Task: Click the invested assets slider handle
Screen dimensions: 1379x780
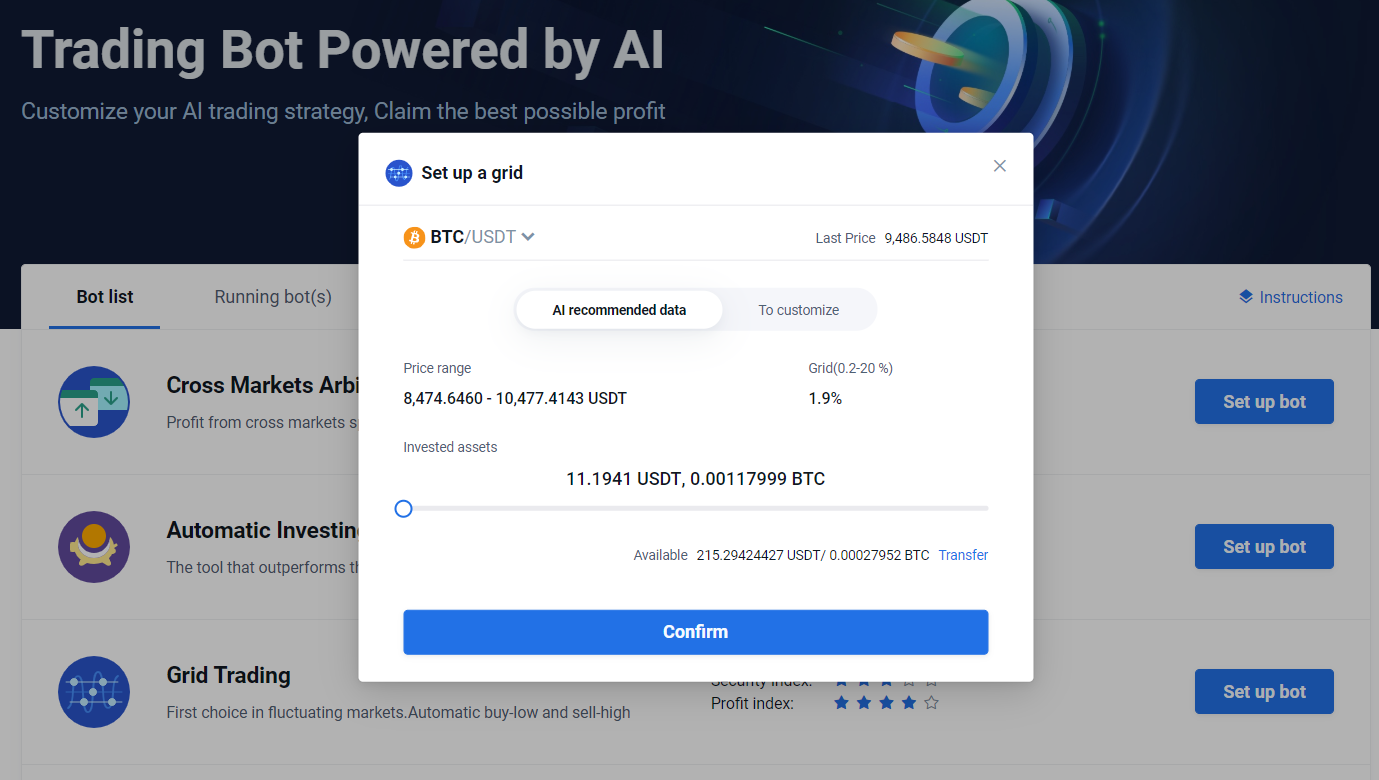Action: [403, 509]
